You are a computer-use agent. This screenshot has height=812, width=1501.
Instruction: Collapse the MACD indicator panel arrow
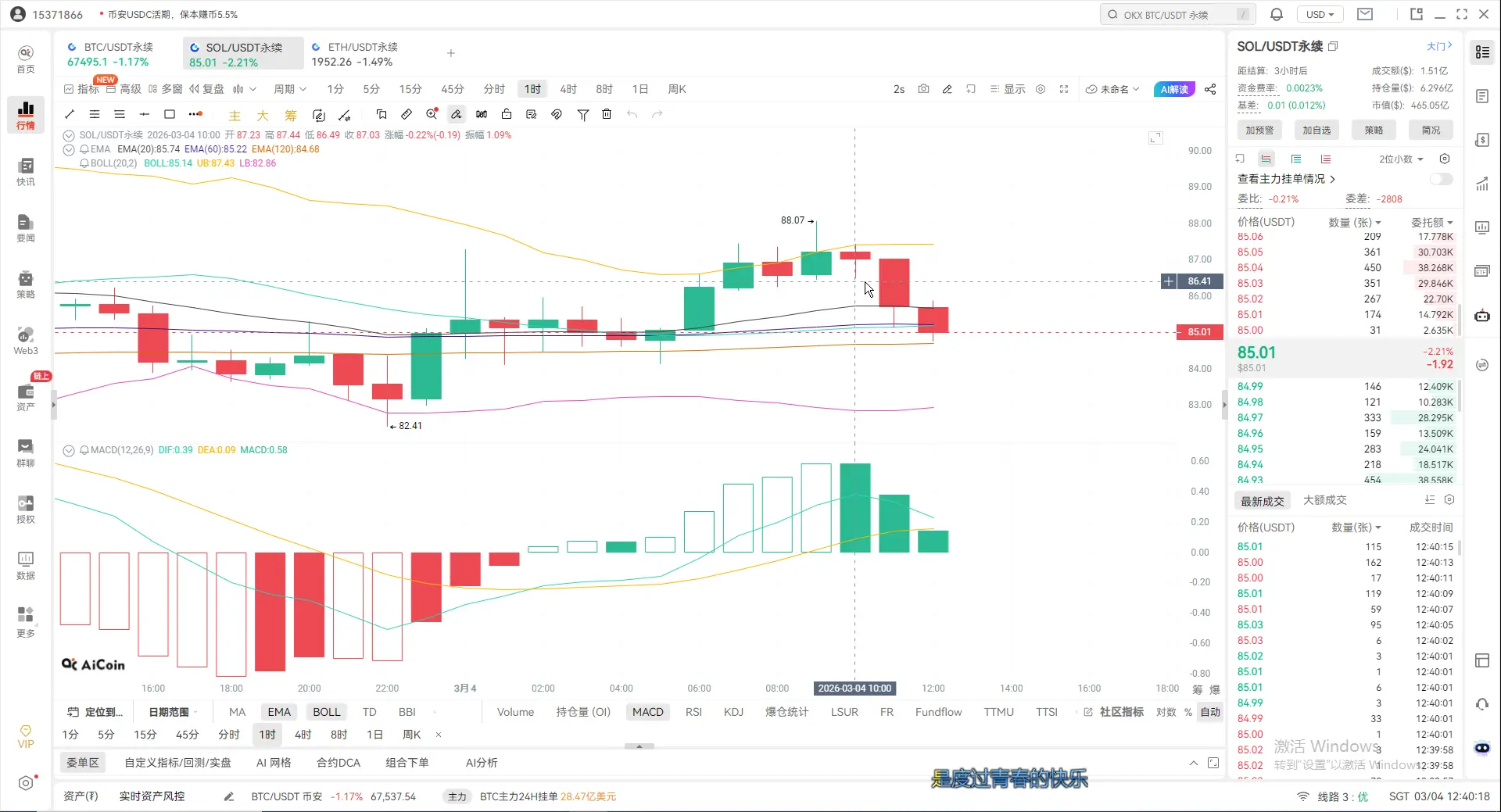pos(69,450)
